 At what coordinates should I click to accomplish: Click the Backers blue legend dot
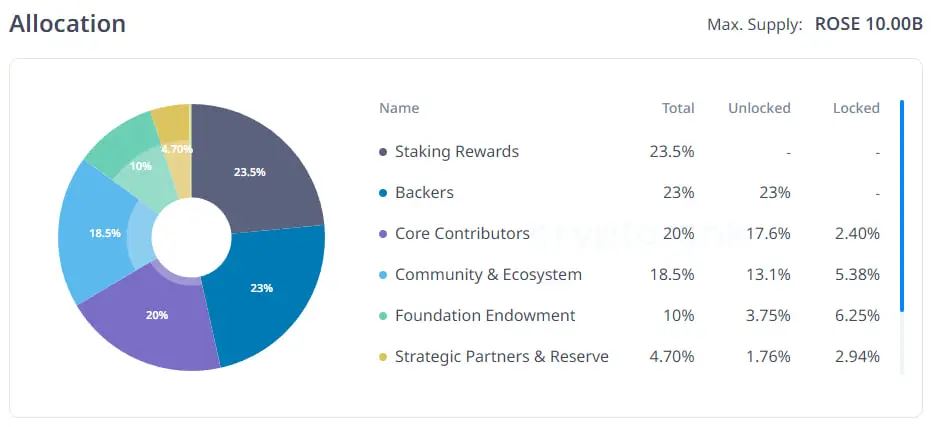click(x=383, y=193)
